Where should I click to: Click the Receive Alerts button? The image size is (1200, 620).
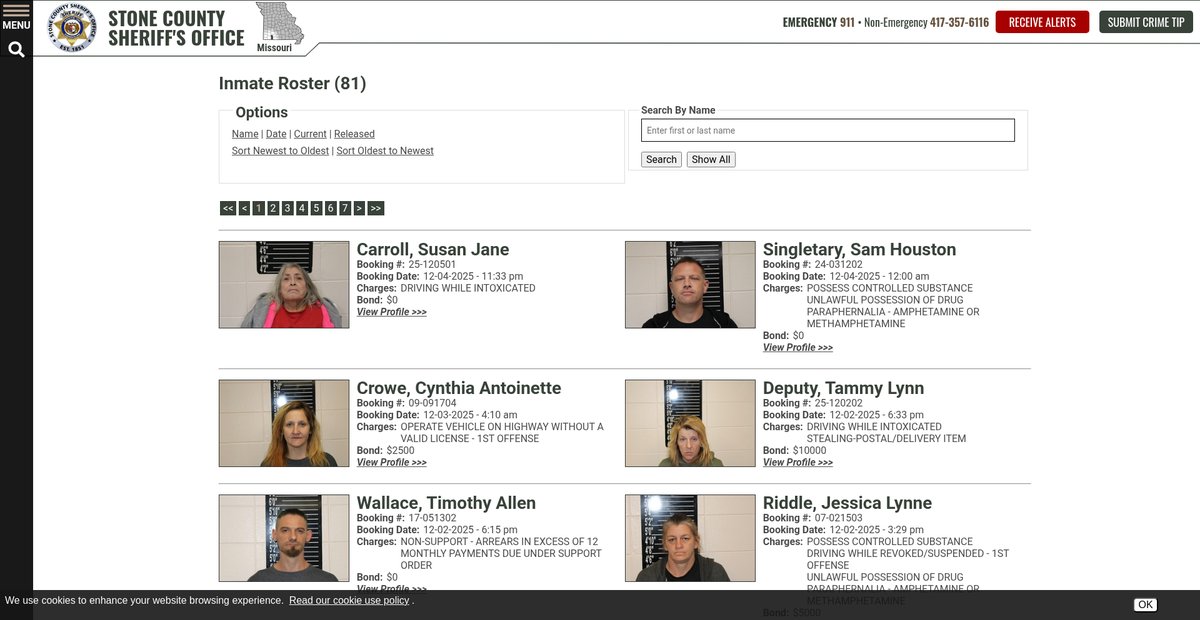[x=1042, y=22]
